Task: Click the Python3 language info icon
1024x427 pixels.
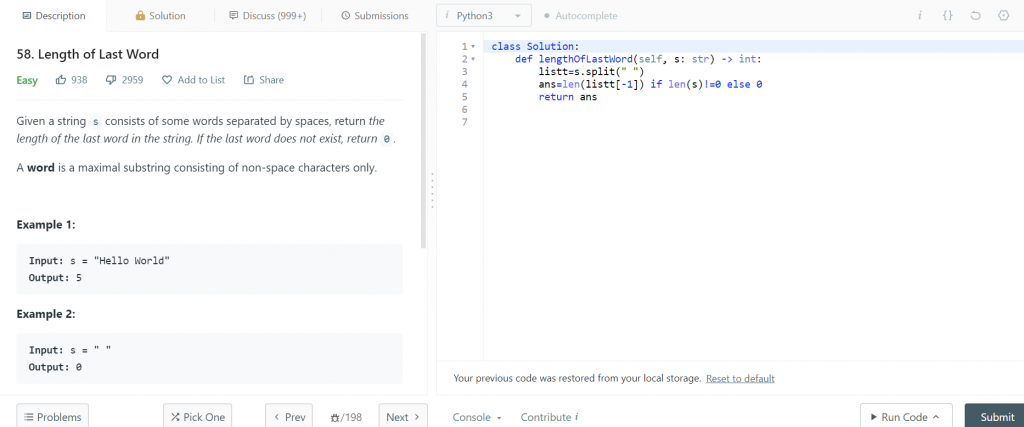Action: tap(447, 16)
